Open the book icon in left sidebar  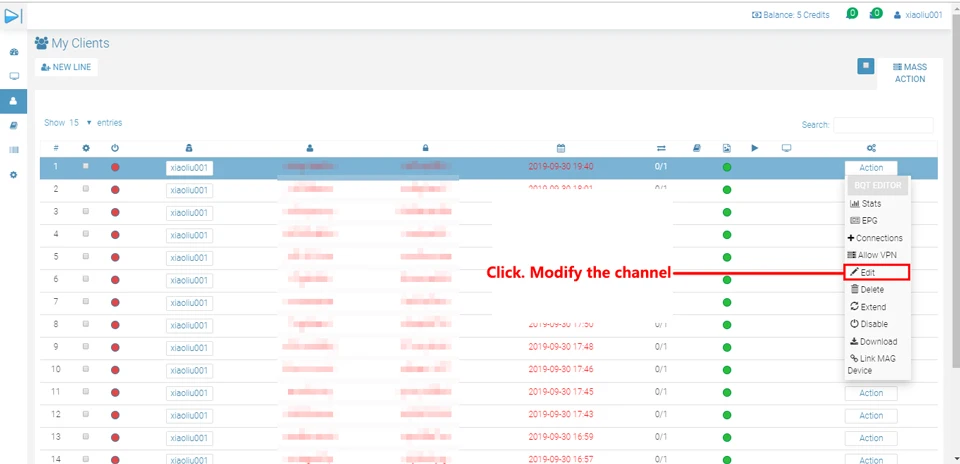pyautogui.click(x=13, y=125)
